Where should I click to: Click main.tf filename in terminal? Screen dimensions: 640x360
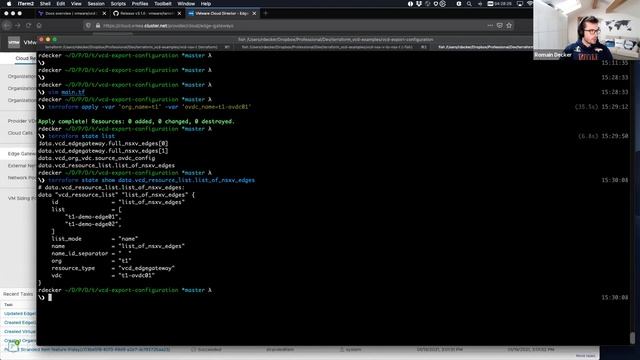73,92
